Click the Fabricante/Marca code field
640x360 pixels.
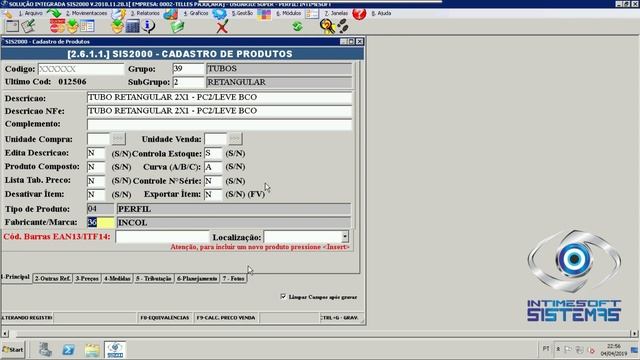coord(101,222)
